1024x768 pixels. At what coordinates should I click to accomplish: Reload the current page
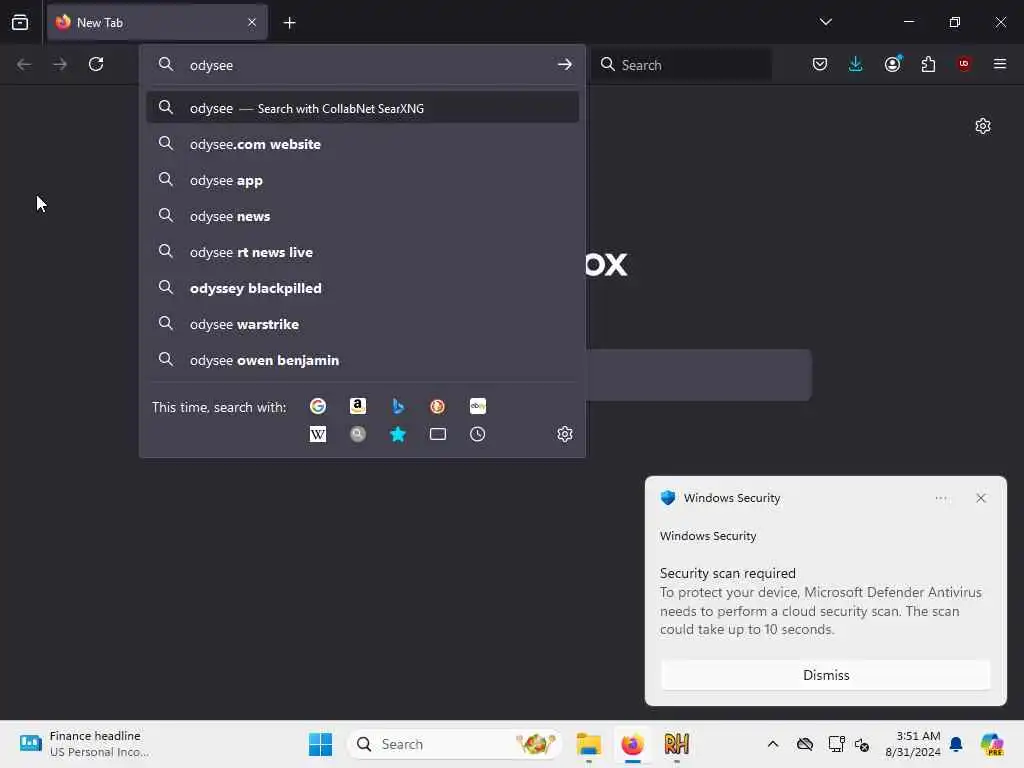pyautogui.click(x=96, y=64)
